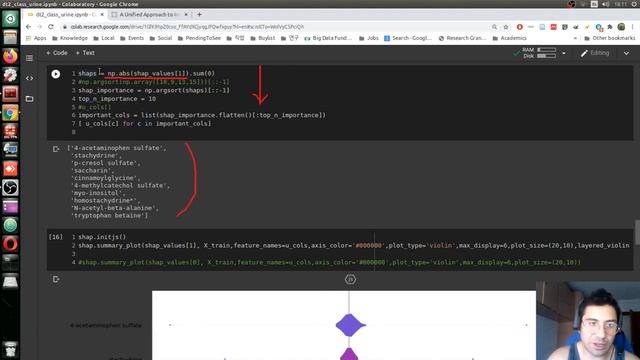The width and height of the screenshot is (640, 360).
Task: Open the Buylist bookmarks folder
Action: pyautogui.click(x=263, y=38)
